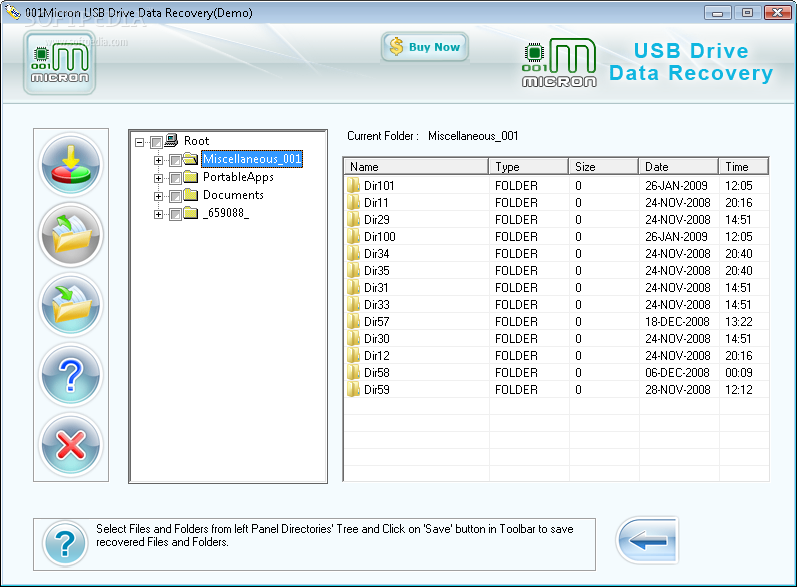
Task: Expand the PortableApps tree node
Action: (x=158, y=178)
